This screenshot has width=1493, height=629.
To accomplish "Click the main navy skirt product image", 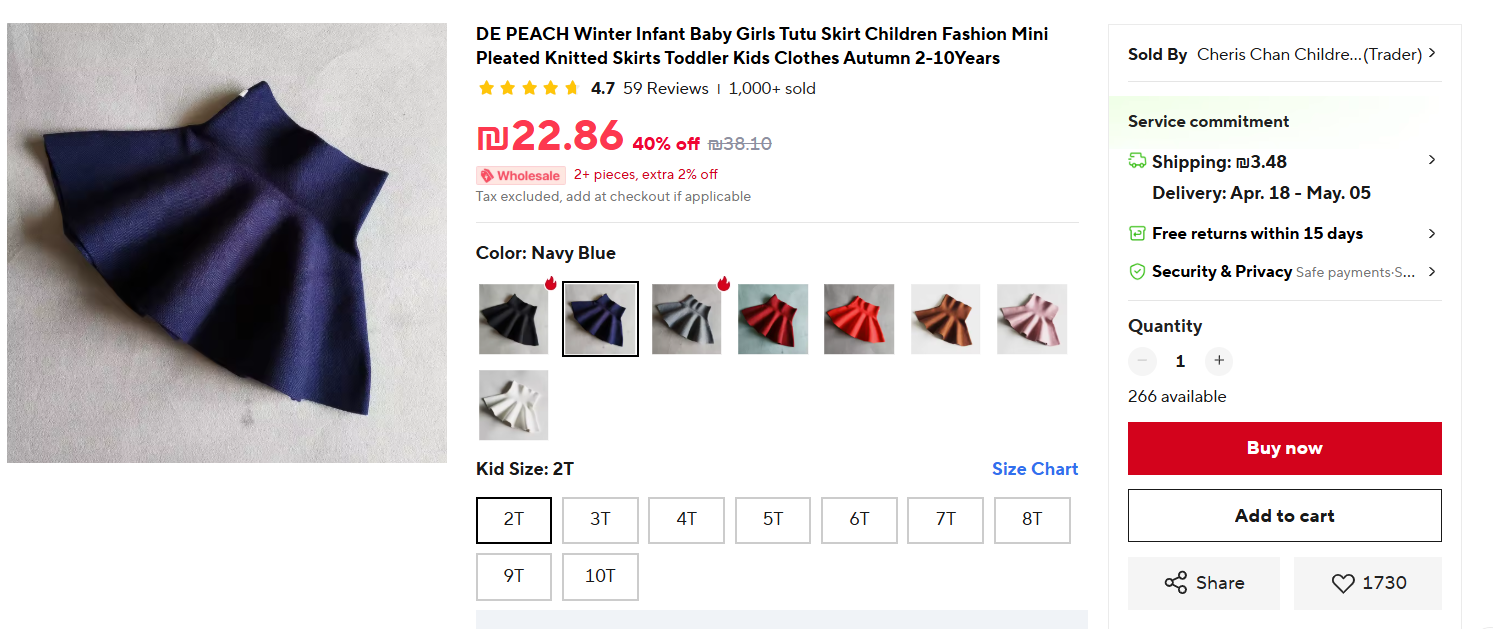I will click(227, 243).
